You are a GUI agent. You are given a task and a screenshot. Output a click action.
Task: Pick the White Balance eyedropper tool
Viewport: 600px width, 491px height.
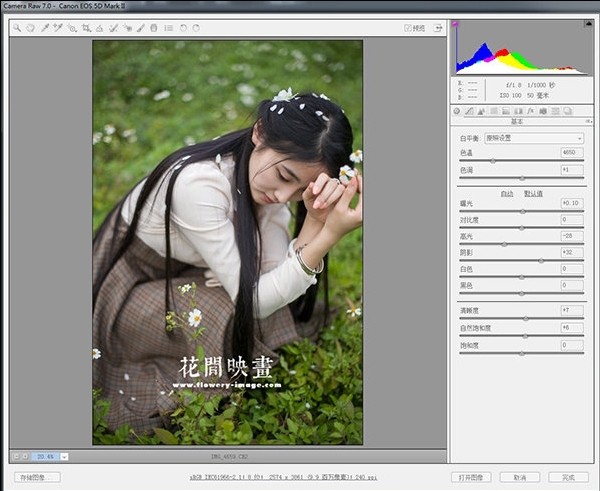coord(45,28)
